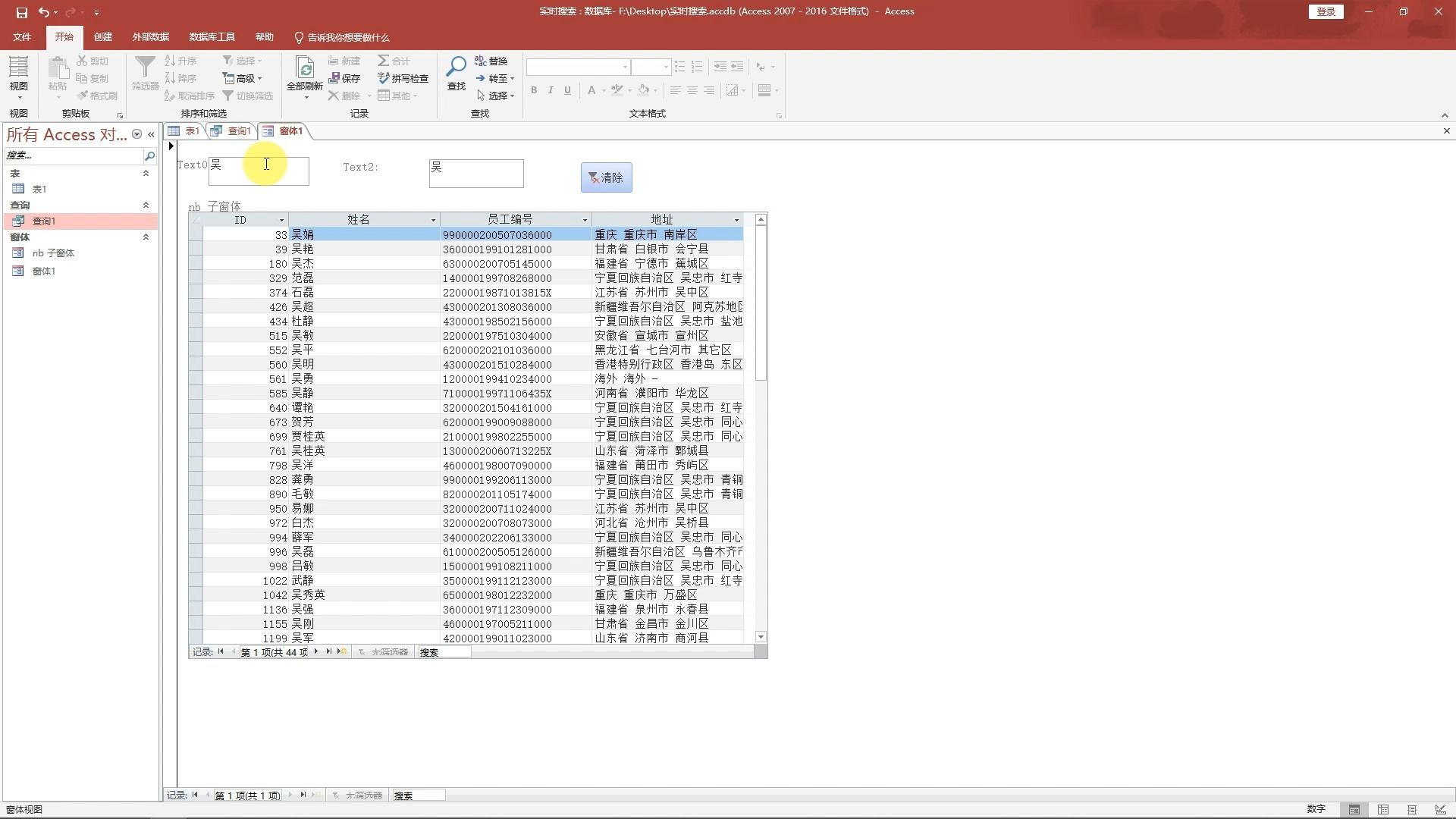Click the 拼写检查 spell check icon
The height and width of the screenshot is (819, 1456).
click(384, 78)
